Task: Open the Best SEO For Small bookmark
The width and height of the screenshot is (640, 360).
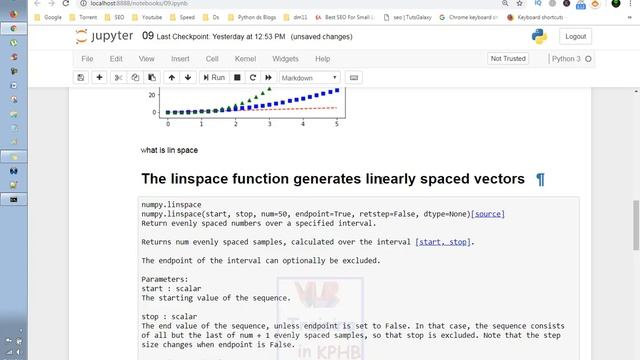Action: point(345,18)
